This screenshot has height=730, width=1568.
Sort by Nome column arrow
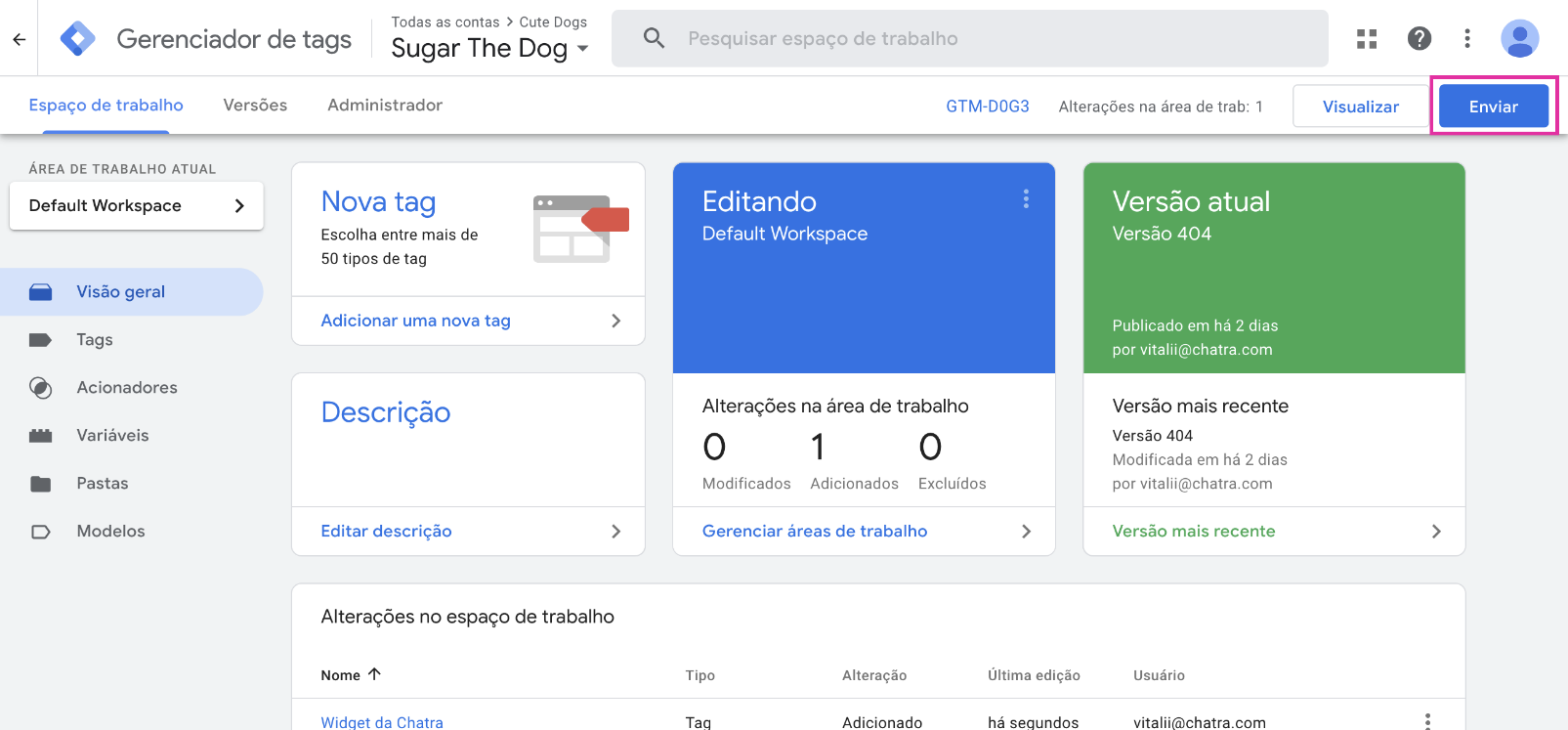point(374,674)
